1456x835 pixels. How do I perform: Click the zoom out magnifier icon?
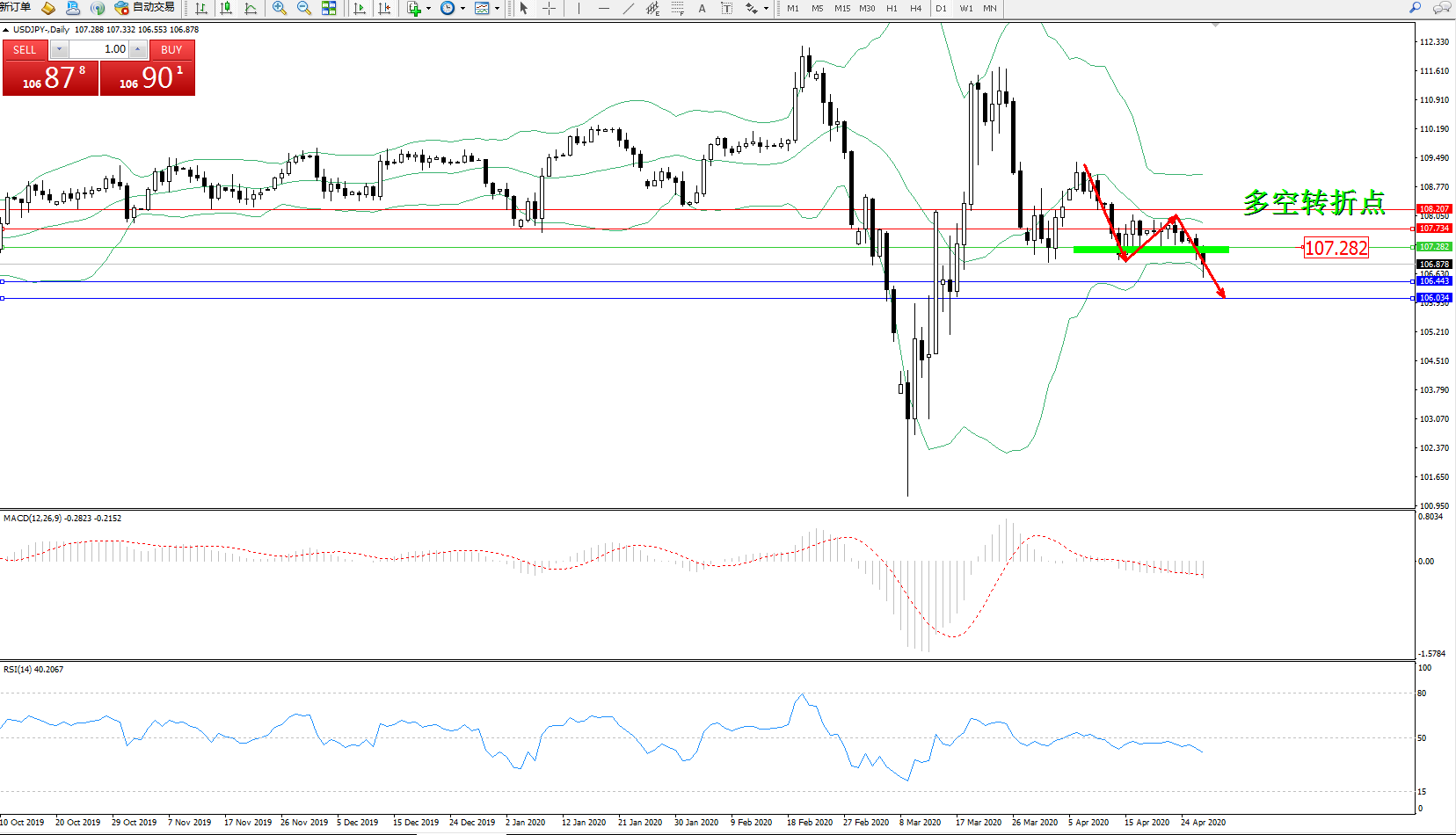pyautogui.click(x=304, y=8)
